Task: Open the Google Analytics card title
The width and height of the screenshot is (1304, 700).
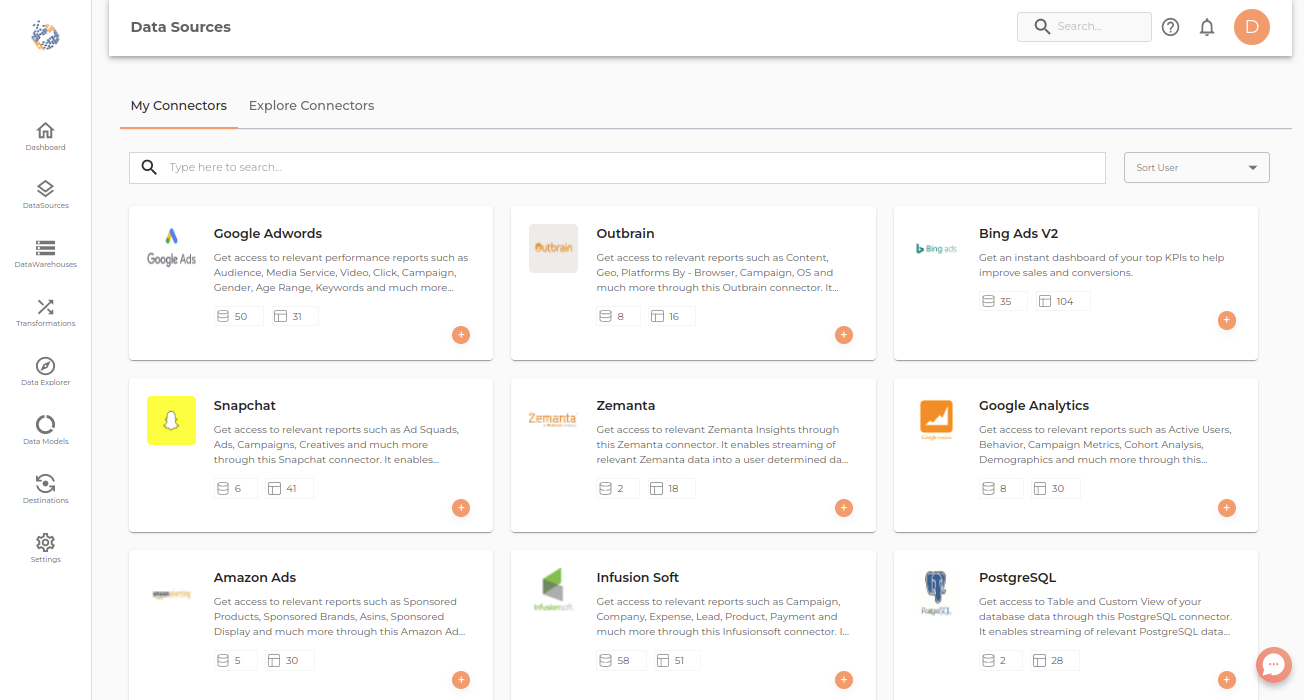Action: point(1034,406)
